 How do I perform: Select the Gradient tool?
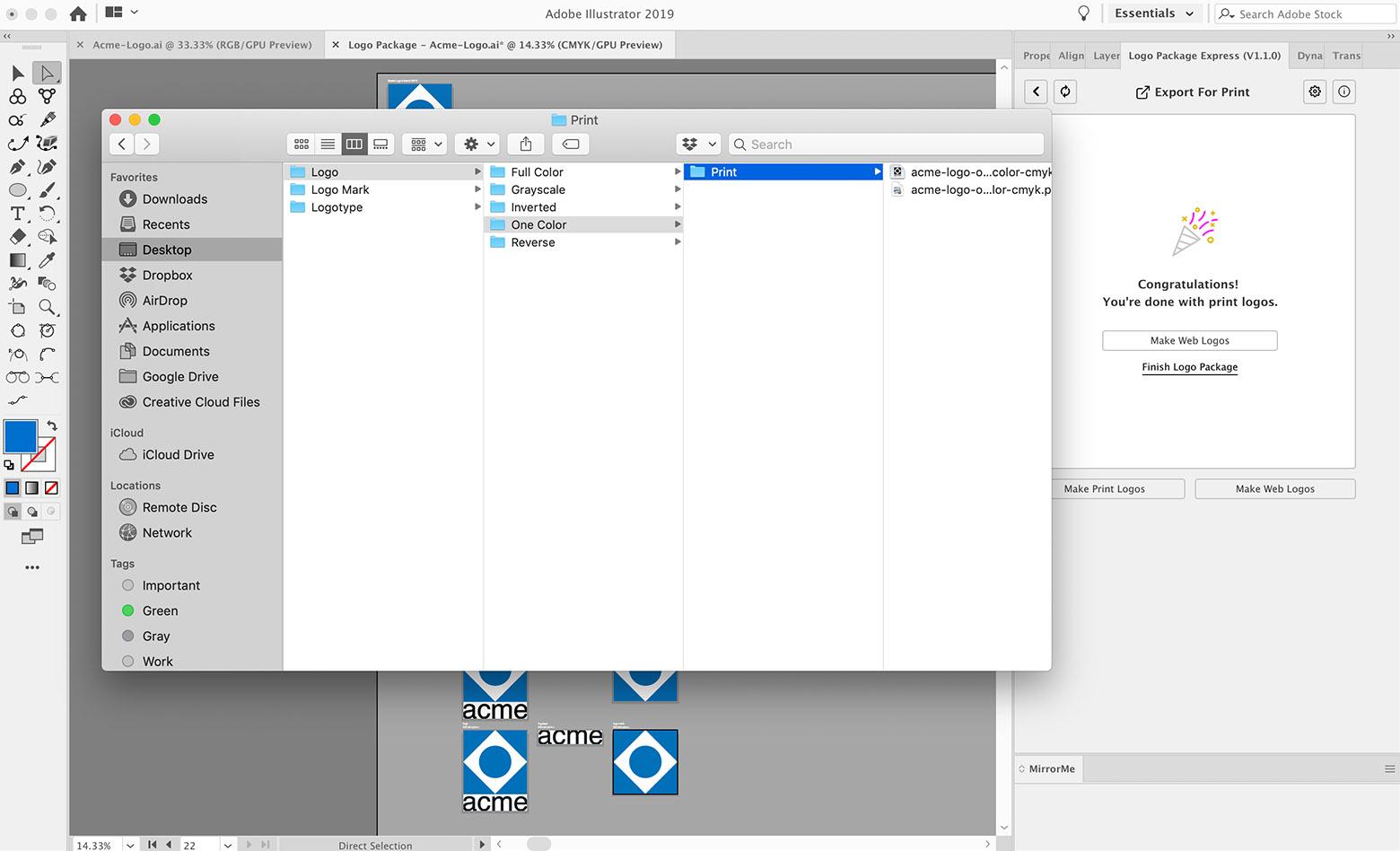18,260
